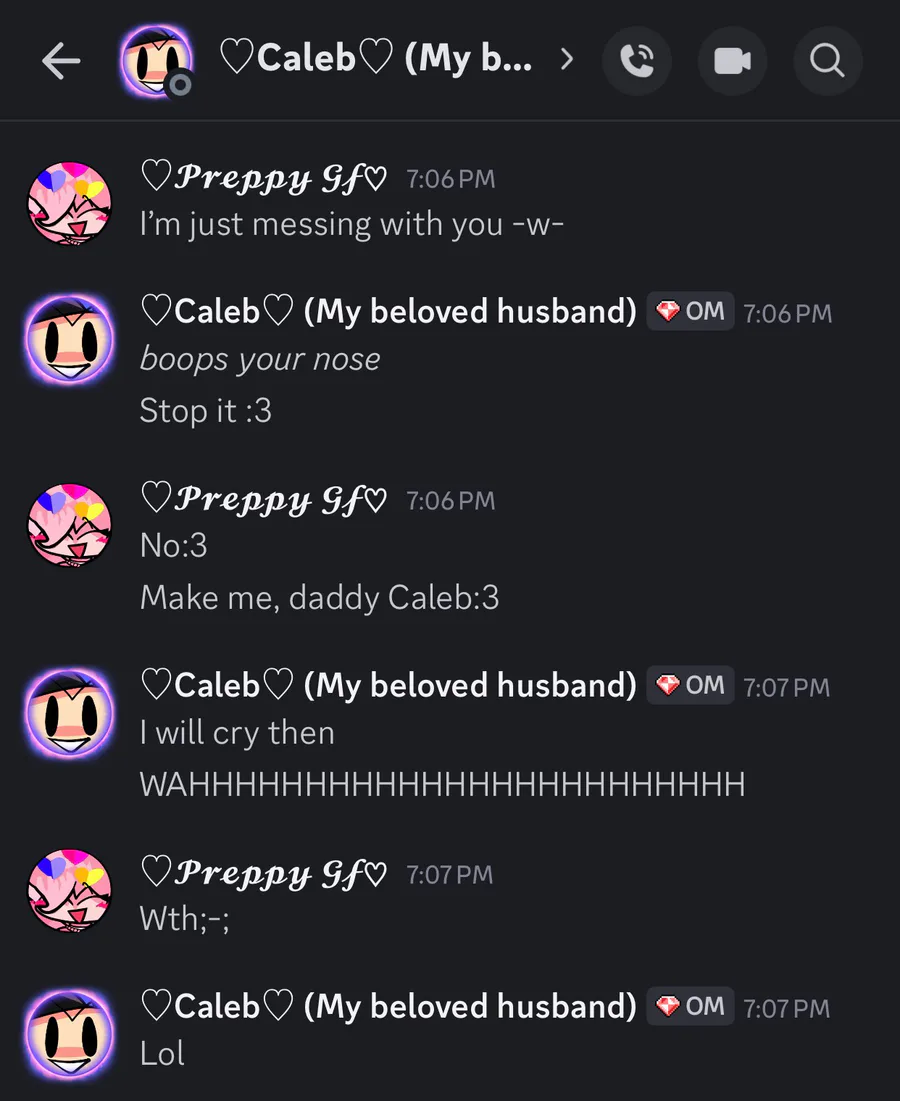Start a voice call with Caleb
The height and width of the screenshot is (1101, 900).
[x=637, y=61]
